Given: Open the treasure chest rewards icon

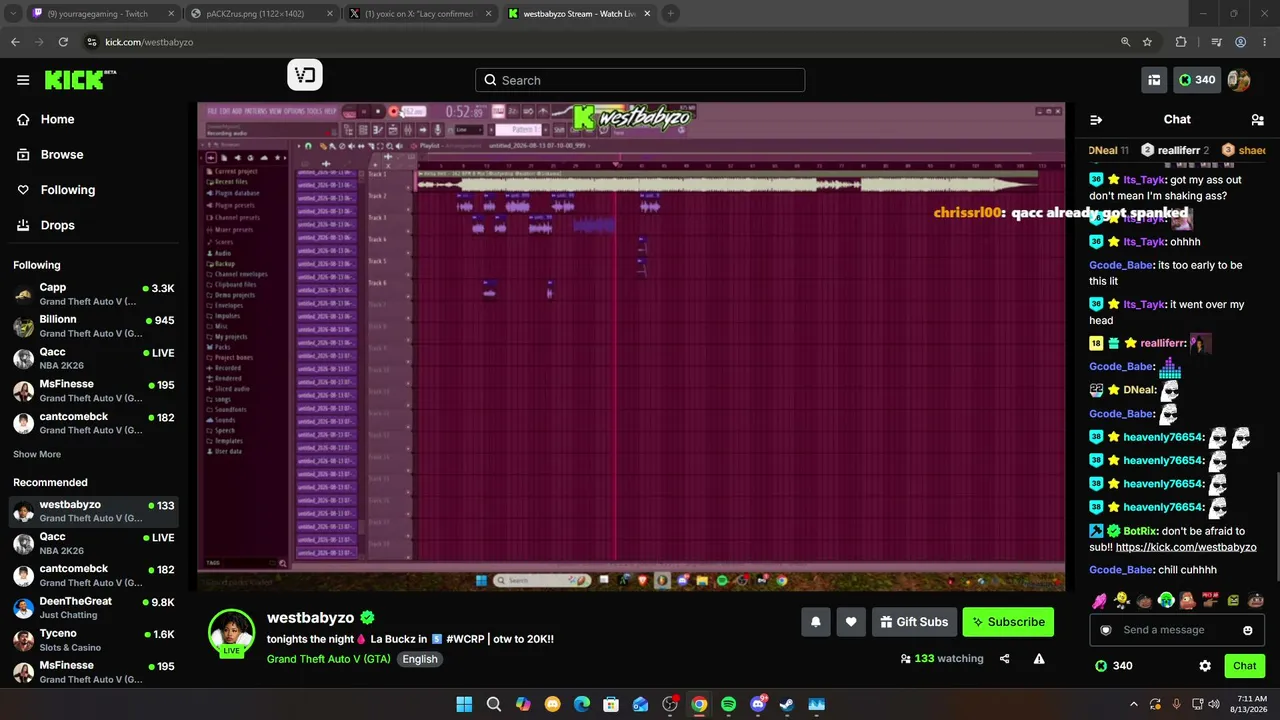Looking at the screenshot, I should [1154, 80].
